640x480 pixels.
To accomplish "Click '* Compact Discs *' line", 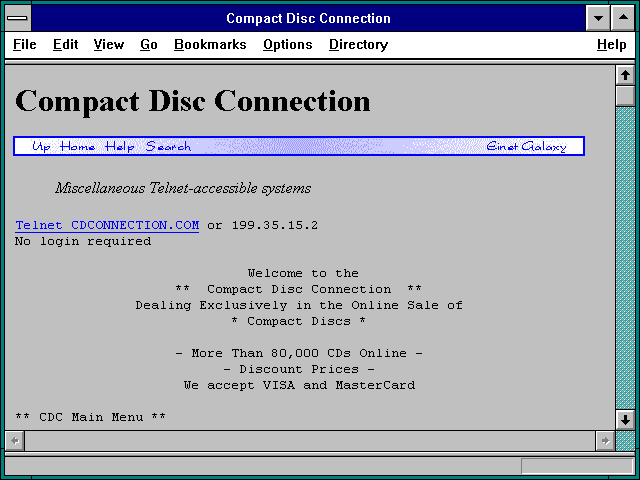I will coord(298,321).
